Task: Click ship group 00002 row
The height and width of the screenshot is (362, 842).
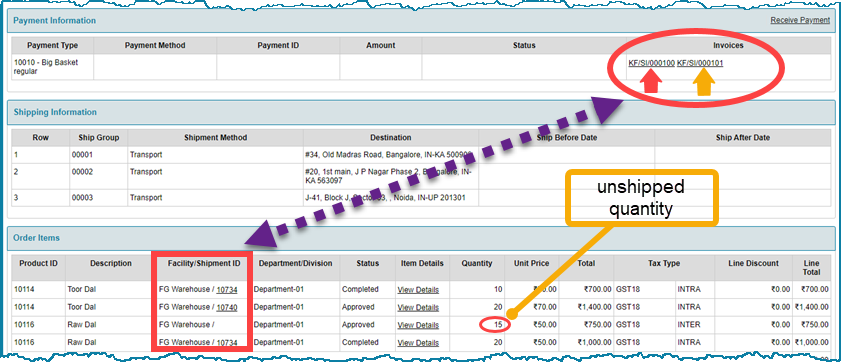Action: 422,176
